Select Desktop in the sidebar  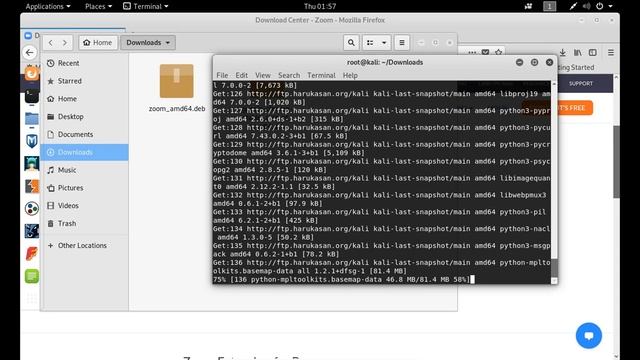coord(84,117)
